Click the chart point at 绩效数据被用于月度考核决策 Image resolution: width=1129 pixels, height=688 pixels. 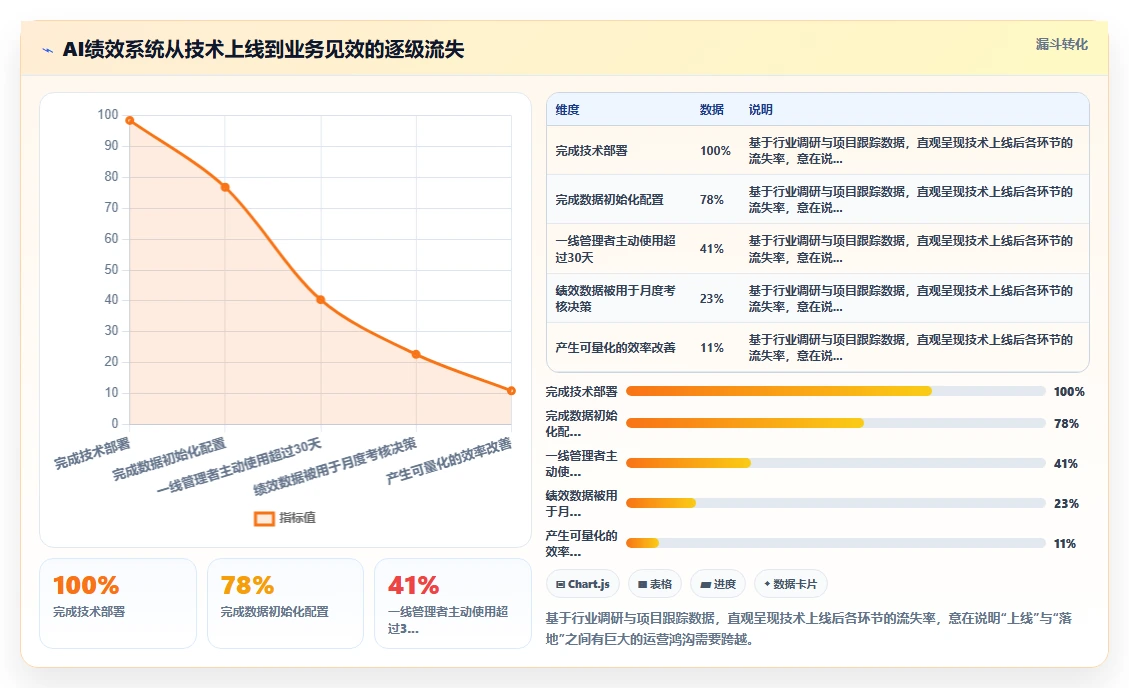coord(416,354)
